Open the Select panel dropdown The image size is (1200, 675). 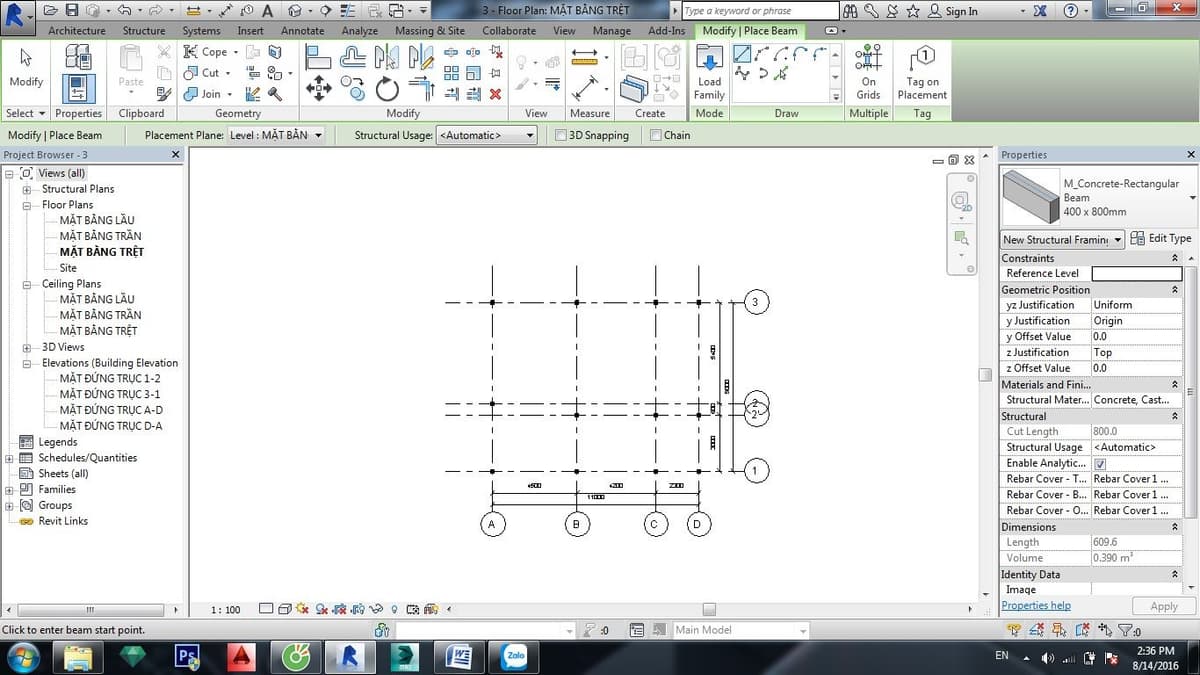pos(26,113)
